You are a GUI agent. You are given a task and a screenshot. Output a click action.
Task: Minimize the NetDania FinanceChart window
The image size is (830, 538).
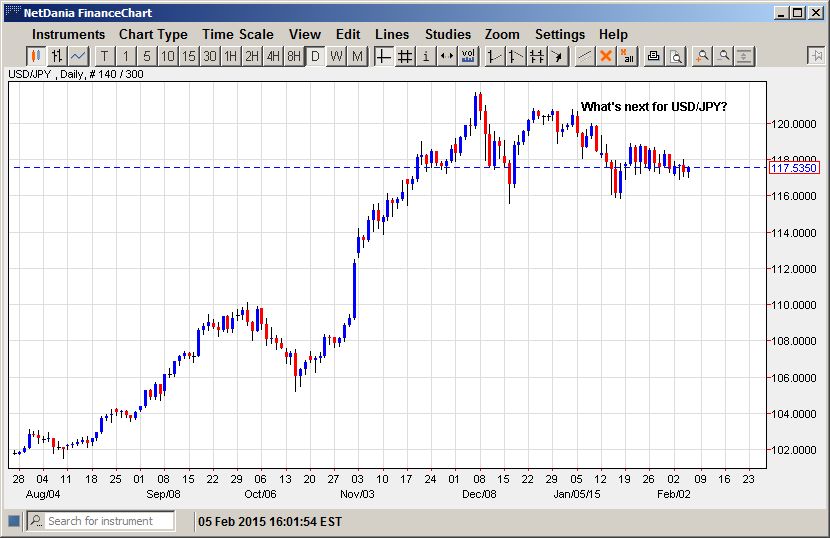782,13
